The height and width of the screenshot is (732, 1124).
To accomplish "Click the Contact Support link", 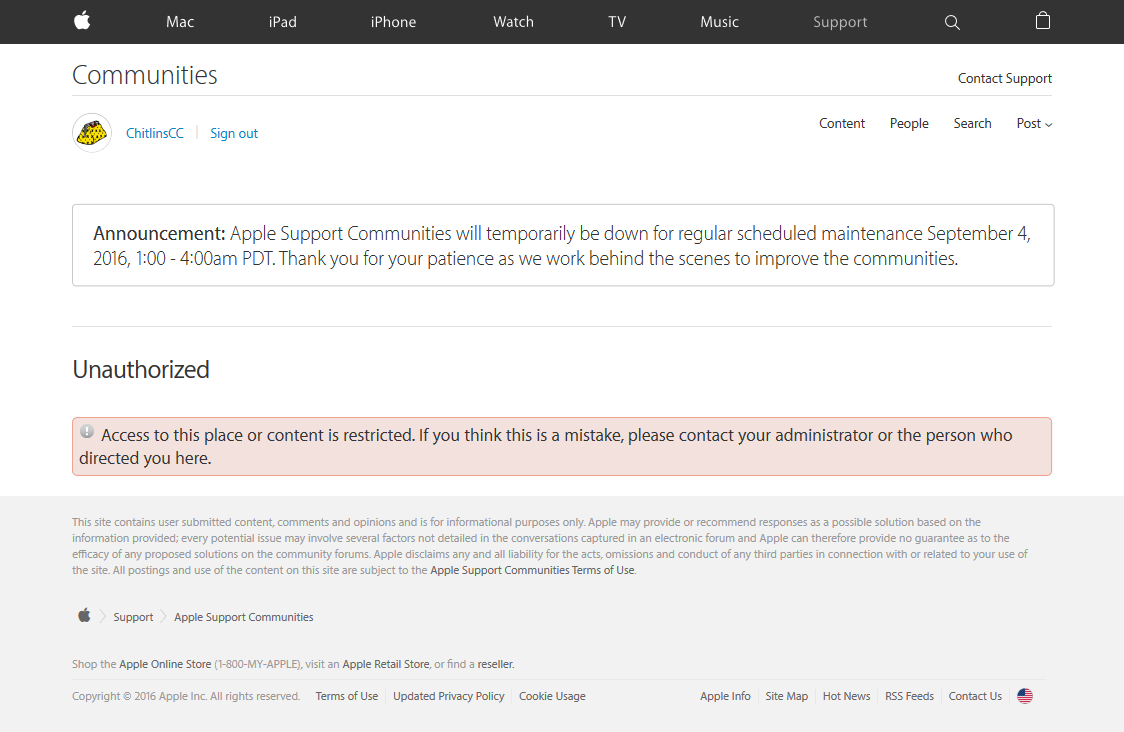I will click(1004, 78).
